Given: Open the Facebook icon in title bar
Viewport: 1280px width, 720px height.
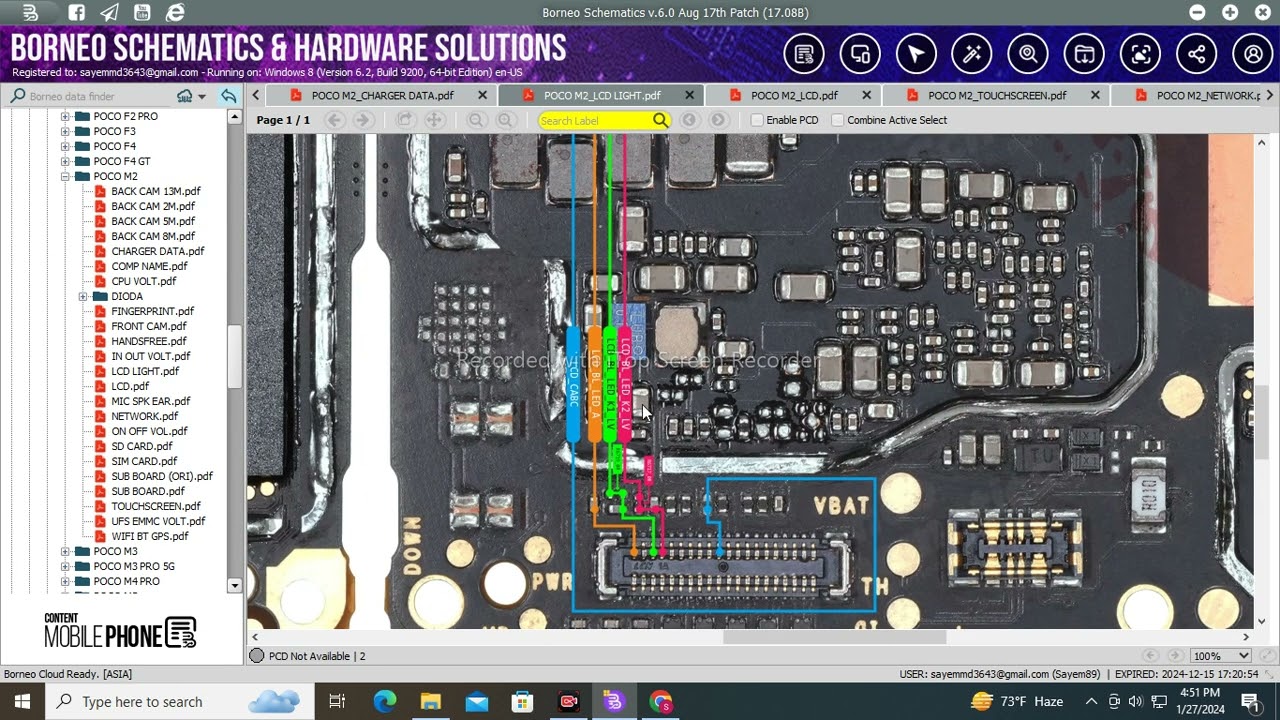Looking at the screenshot, I should tap(77, 13).
